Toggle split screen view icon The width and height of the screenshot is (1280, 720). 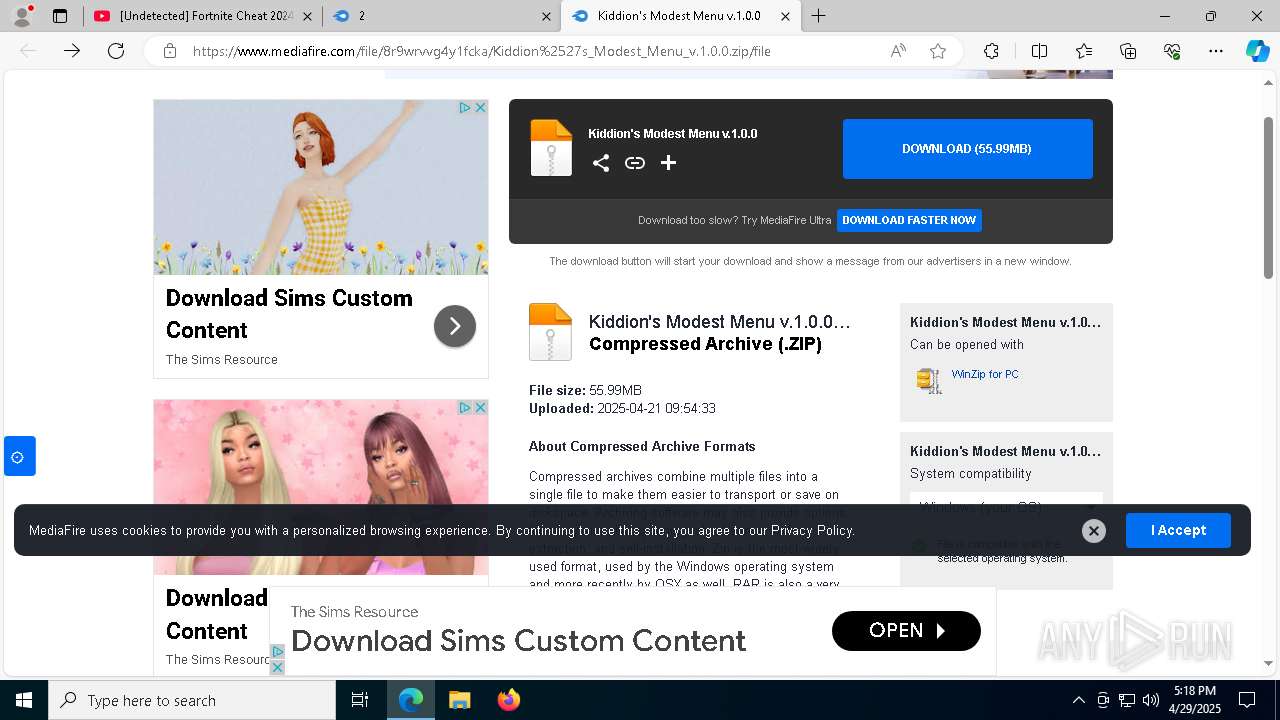[1039, 51]
